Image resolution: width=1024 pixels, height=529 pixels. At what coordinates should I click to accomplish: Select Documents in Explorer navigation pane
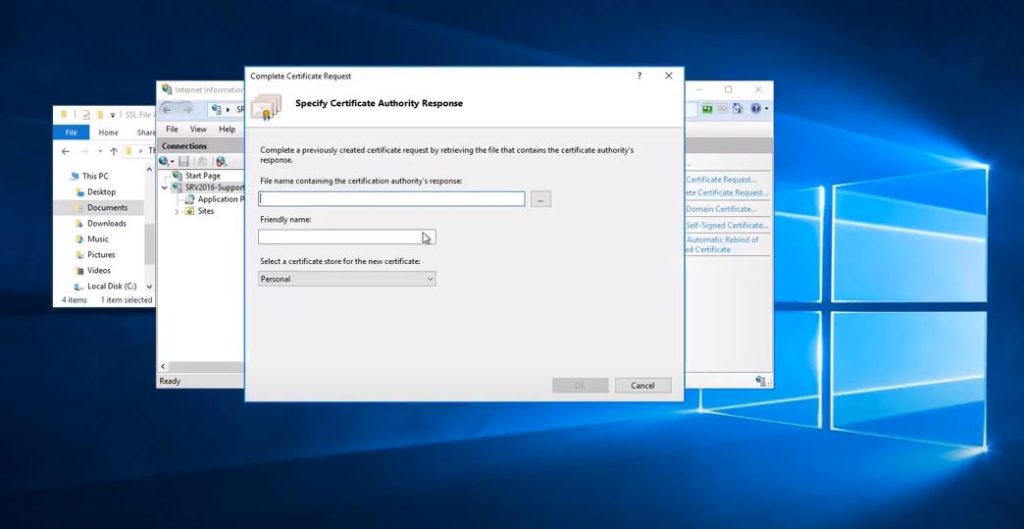point(107,208)
